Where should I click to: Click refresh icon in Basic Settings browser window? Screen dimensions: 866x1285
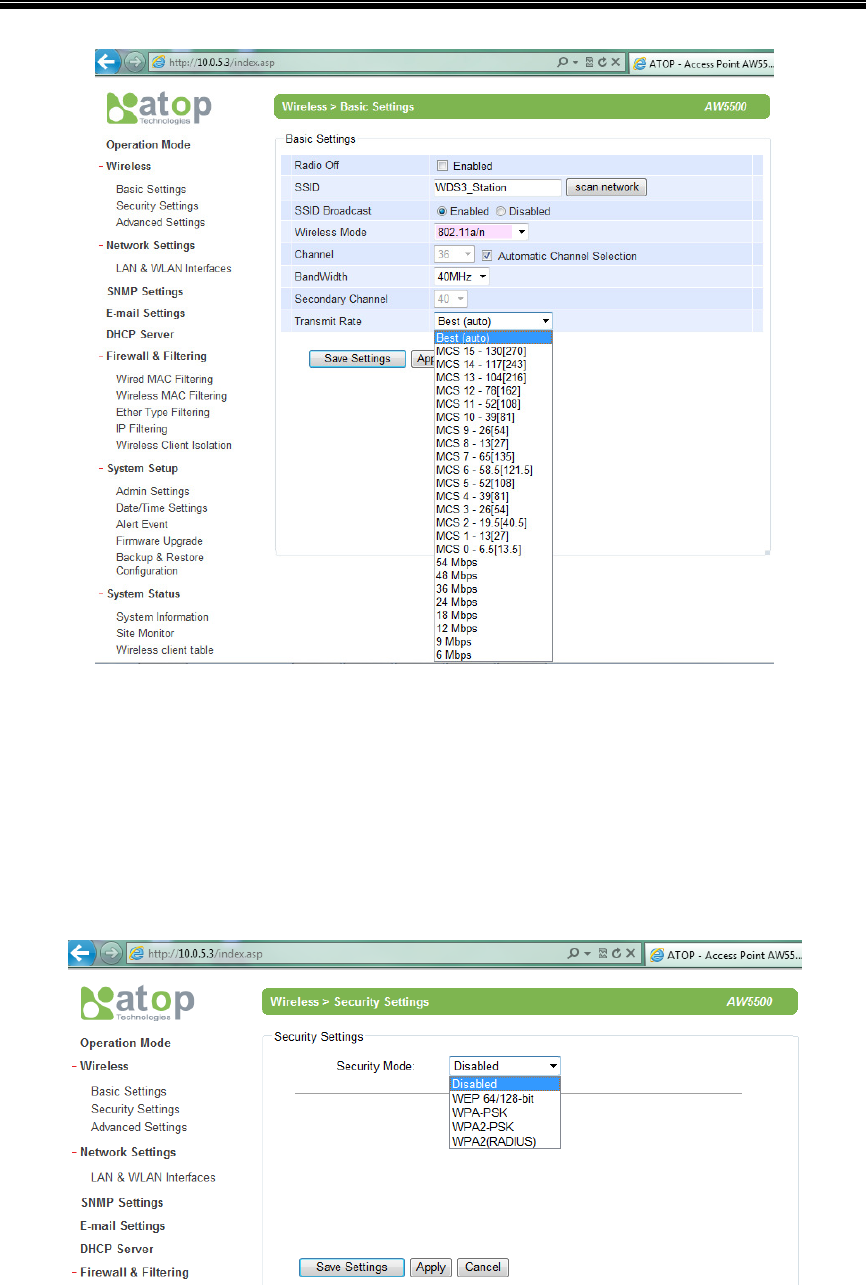point(602,62)
